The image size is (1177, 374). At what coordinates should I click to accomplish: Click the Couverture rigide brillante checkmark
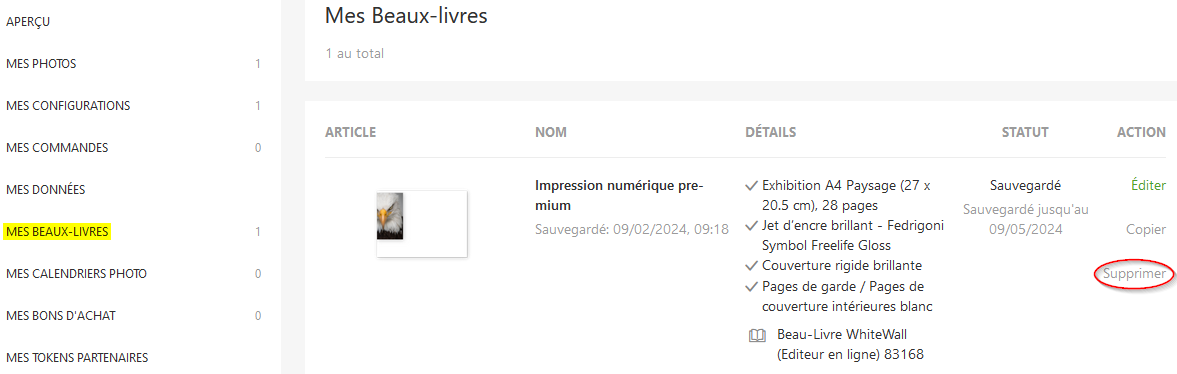(751, 266)
